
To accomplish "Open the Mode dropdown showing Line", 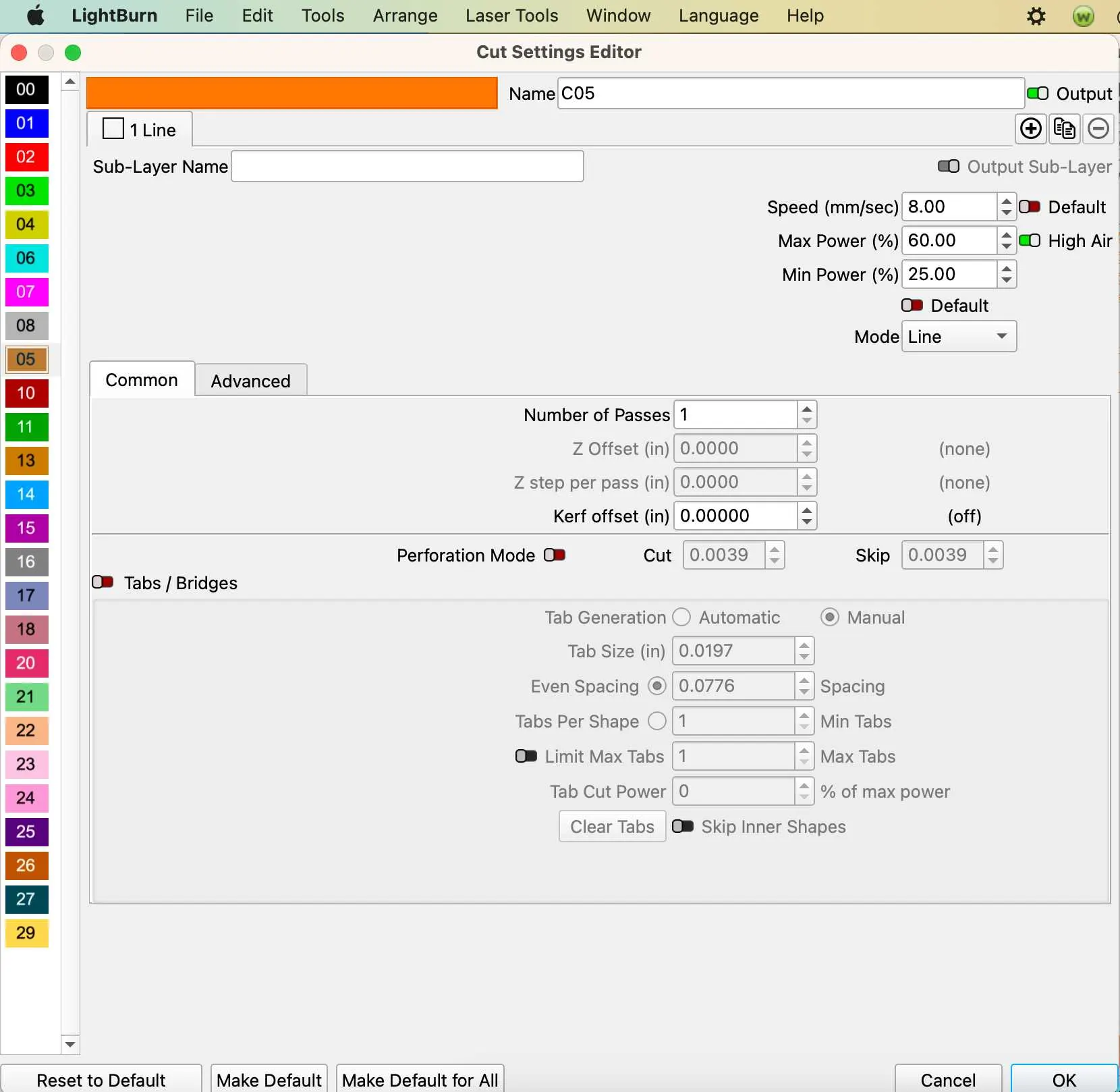I will [x=958, y=337].
